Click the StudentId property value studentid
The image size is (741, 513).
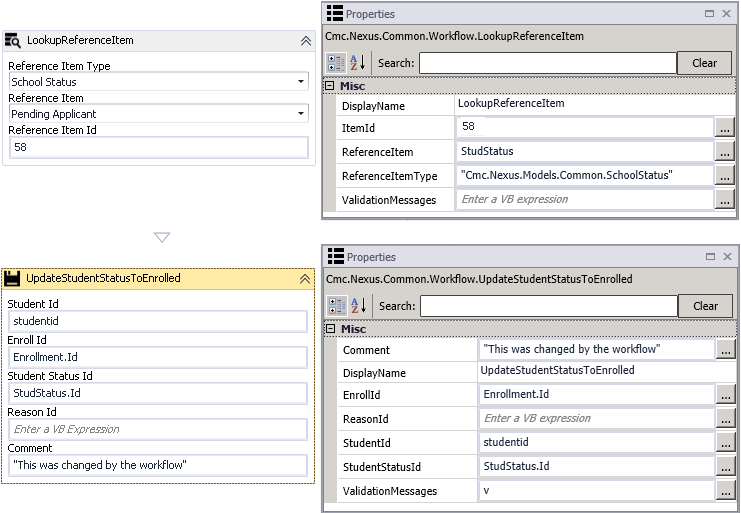coord(596,443)
